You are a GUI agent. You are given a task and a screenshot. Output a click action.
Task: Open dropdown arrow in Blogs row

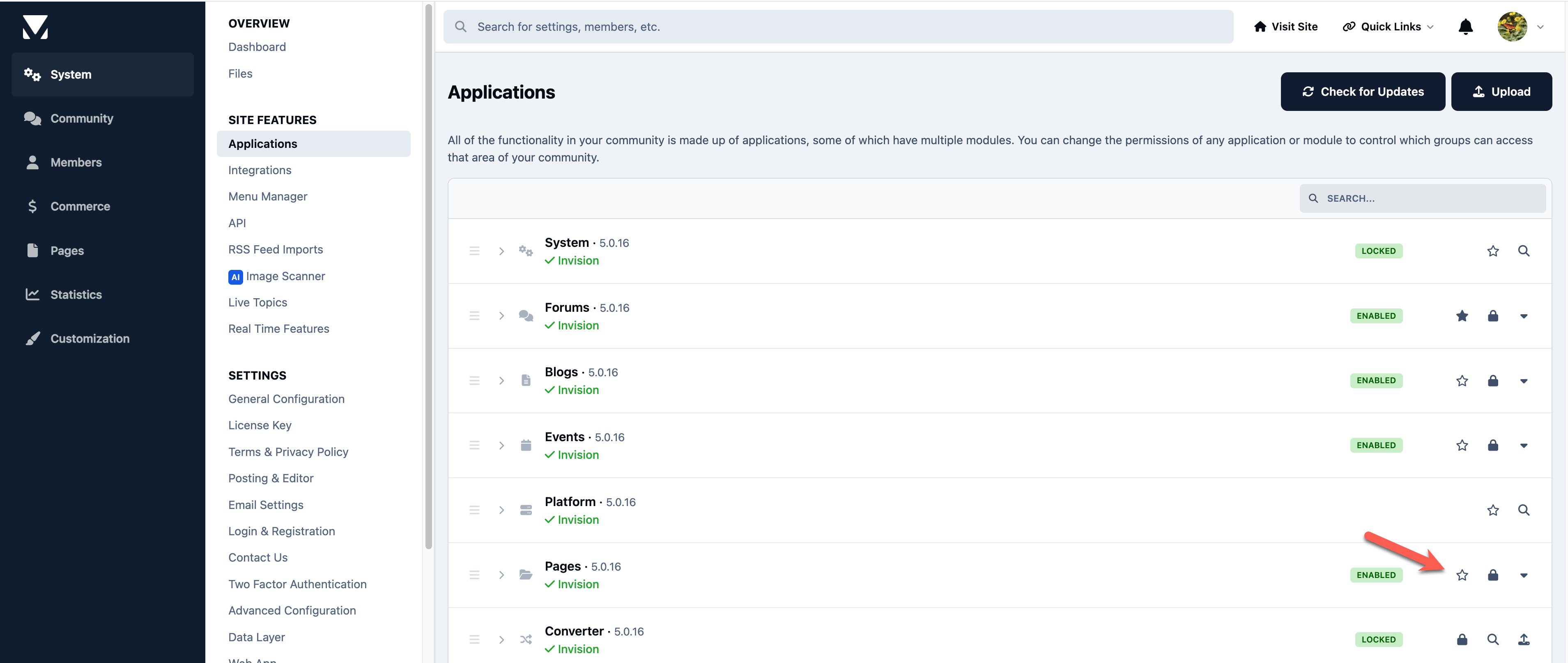(1524, 381)
